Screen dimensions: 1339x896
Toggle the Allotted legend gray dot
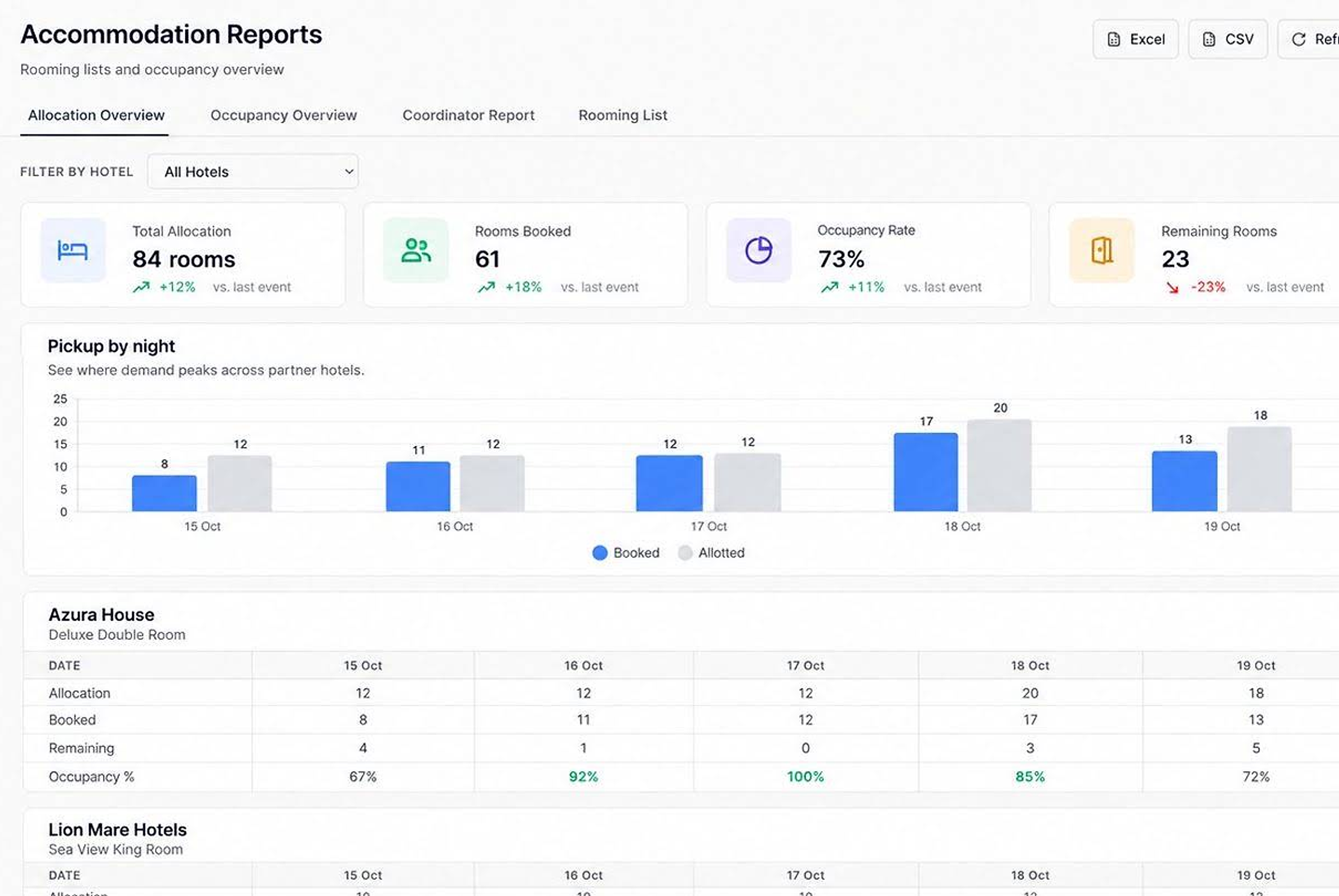(x=684, y=553)
